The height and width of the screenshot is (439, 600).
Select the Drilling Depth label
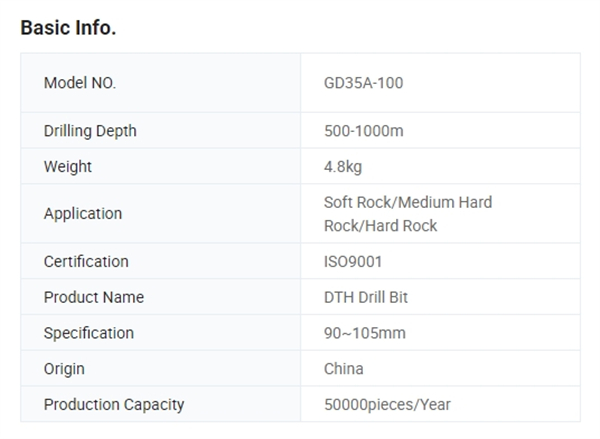(90, 131)
